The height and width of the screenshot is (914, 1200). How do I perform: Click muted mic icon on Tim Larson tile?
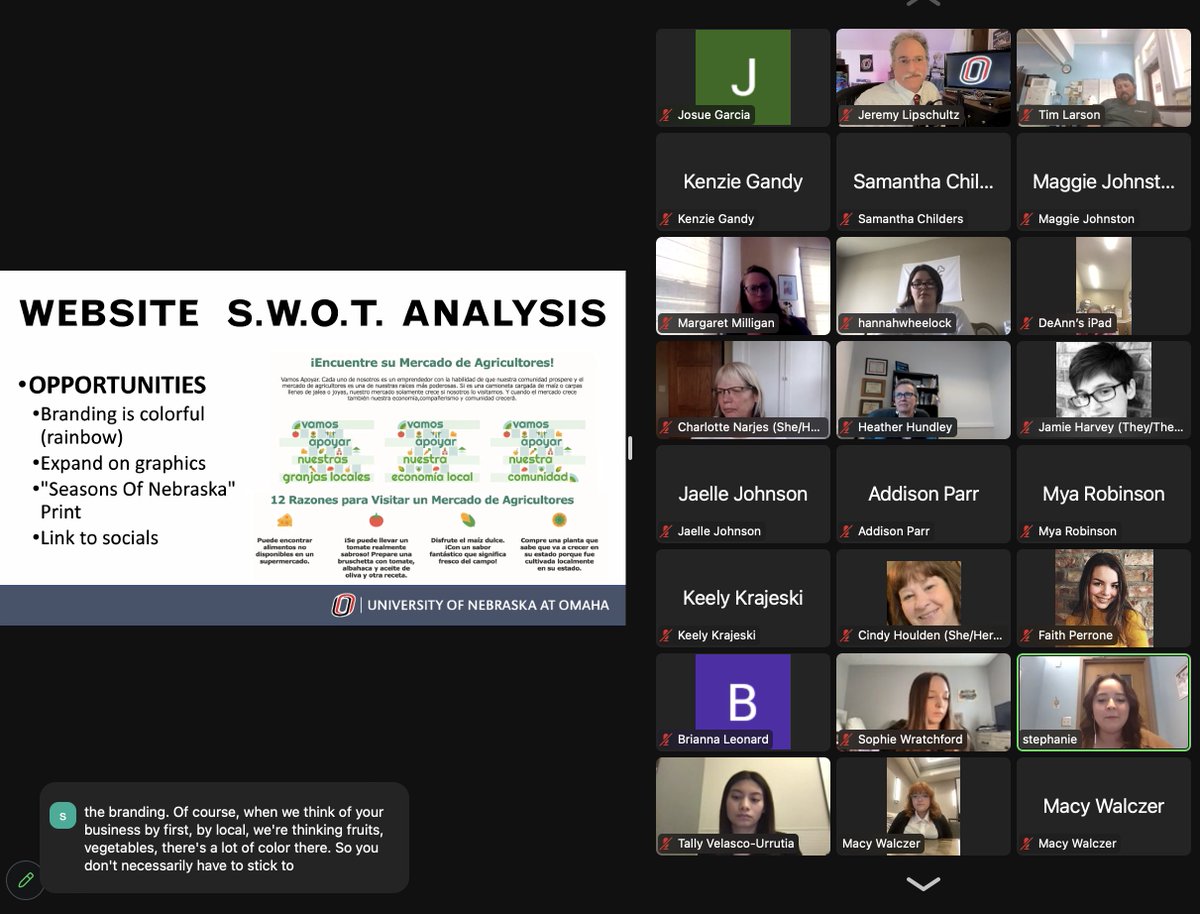pos(1027,115)
